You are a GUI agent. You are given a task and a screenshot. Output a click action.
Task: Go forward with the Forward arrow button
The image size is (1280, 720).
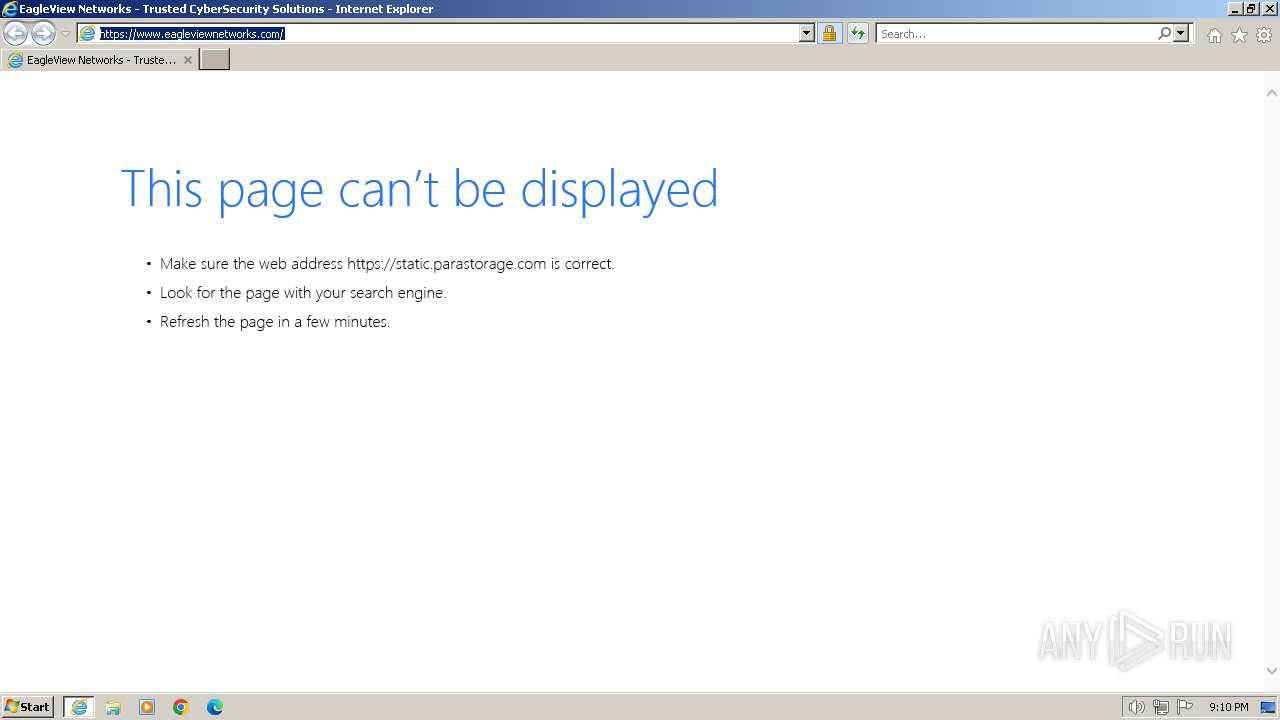pos(43,34)
